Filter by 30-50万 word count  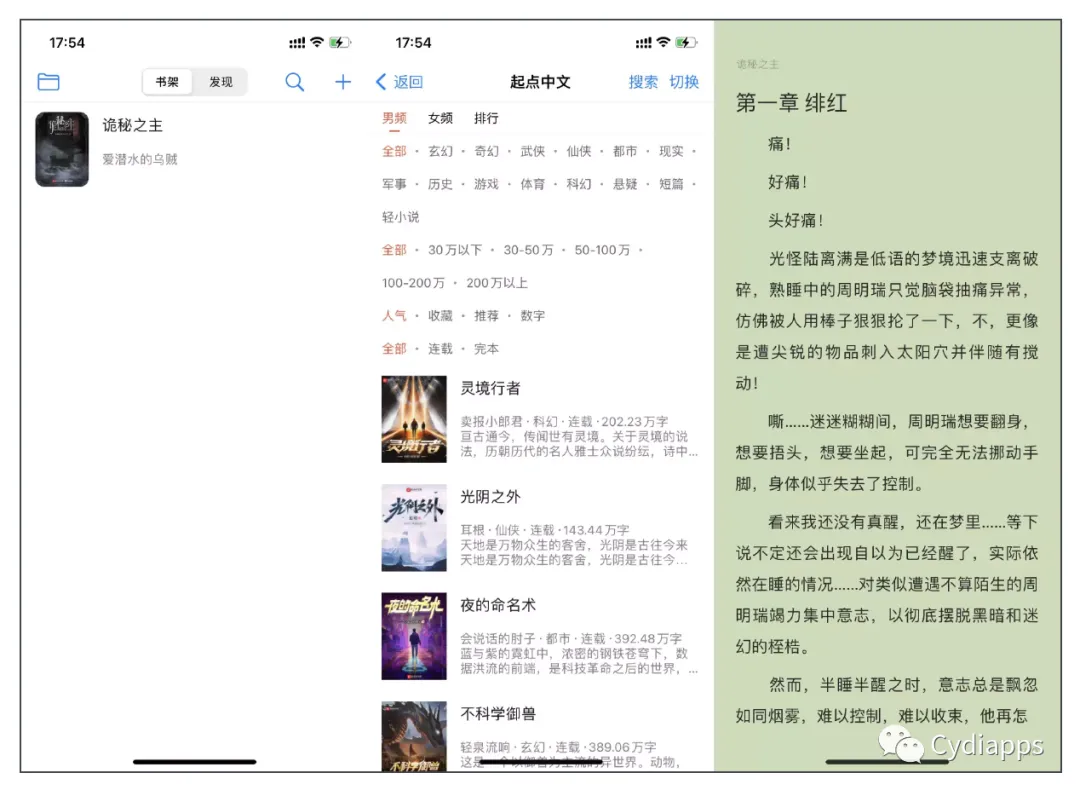[528, 250]
